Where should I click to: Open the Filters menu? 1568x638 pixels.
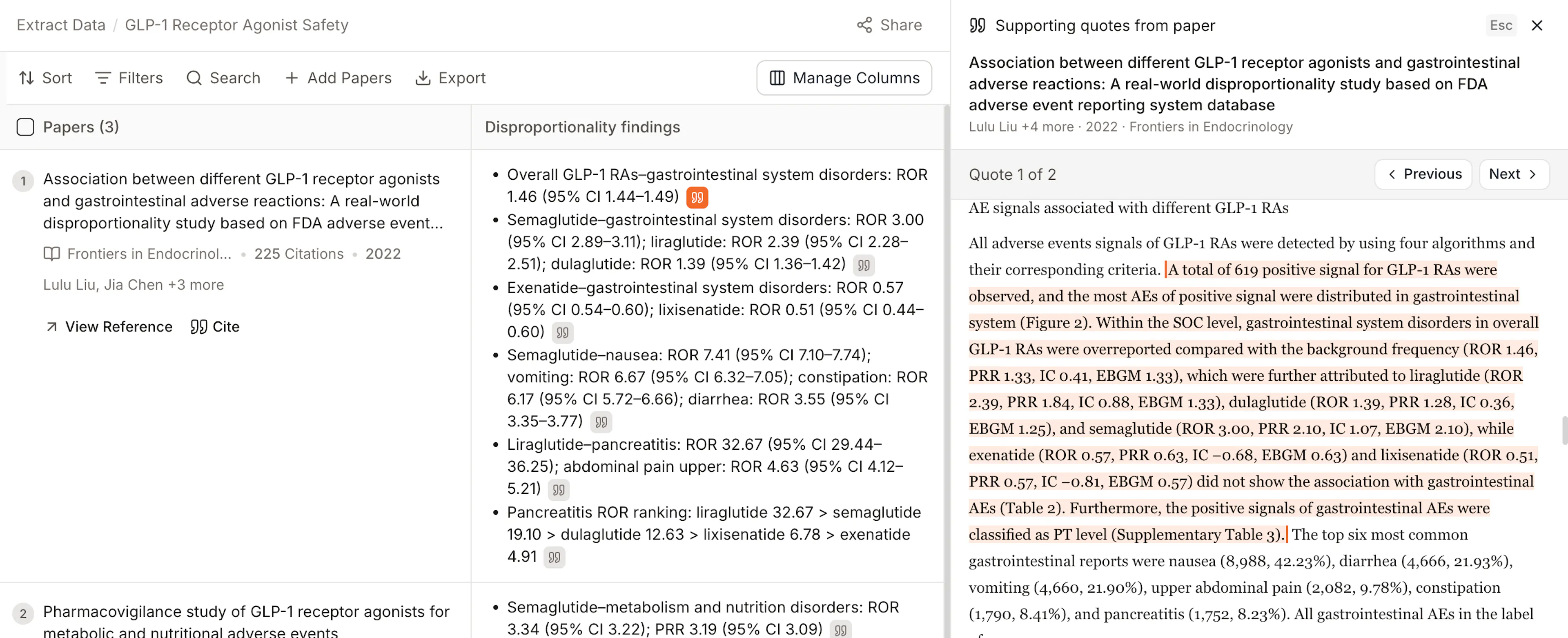click(129, 78)
